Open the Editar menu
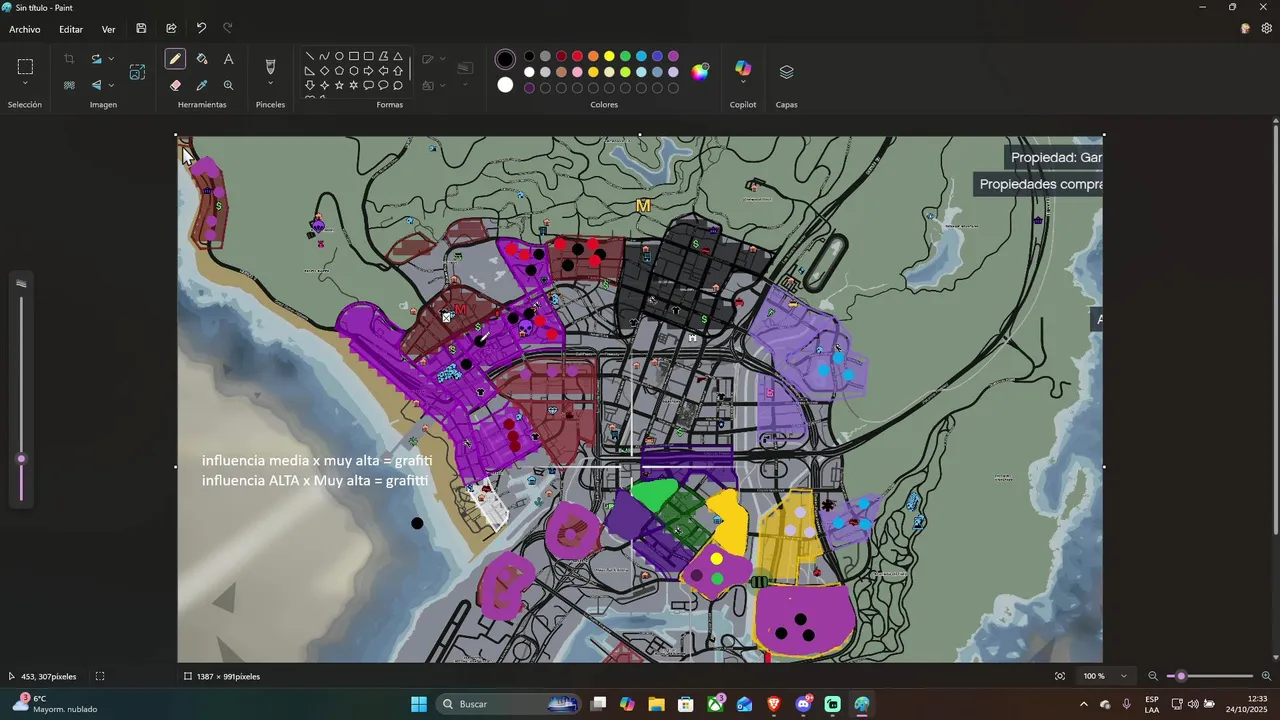 pyautogui.click(x=71, y=29)
